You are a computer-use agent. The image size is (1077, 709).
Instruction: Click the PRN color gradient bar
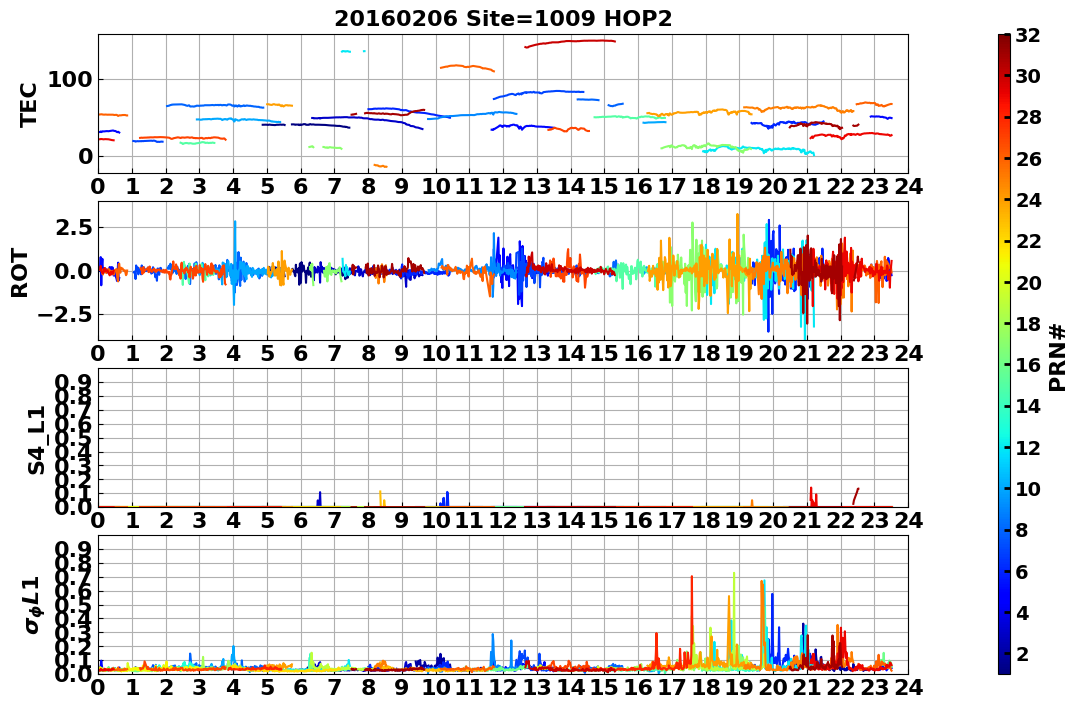pos(1004,354)
